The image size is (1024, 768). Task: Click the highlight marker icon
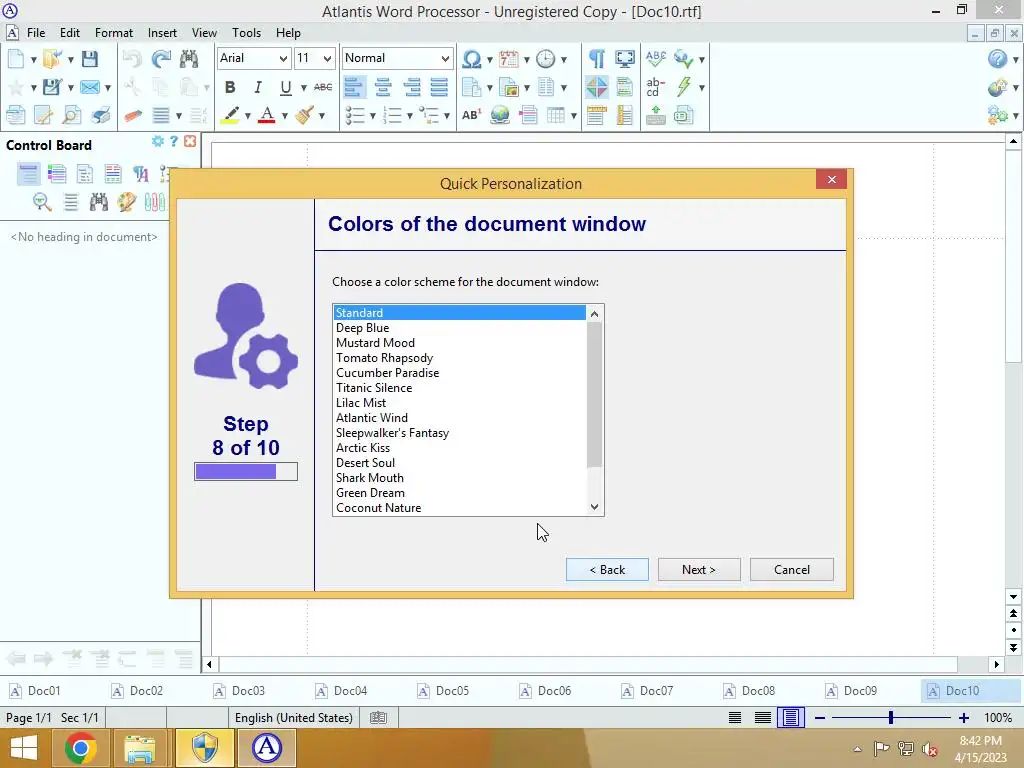click(x=230, y=116)
